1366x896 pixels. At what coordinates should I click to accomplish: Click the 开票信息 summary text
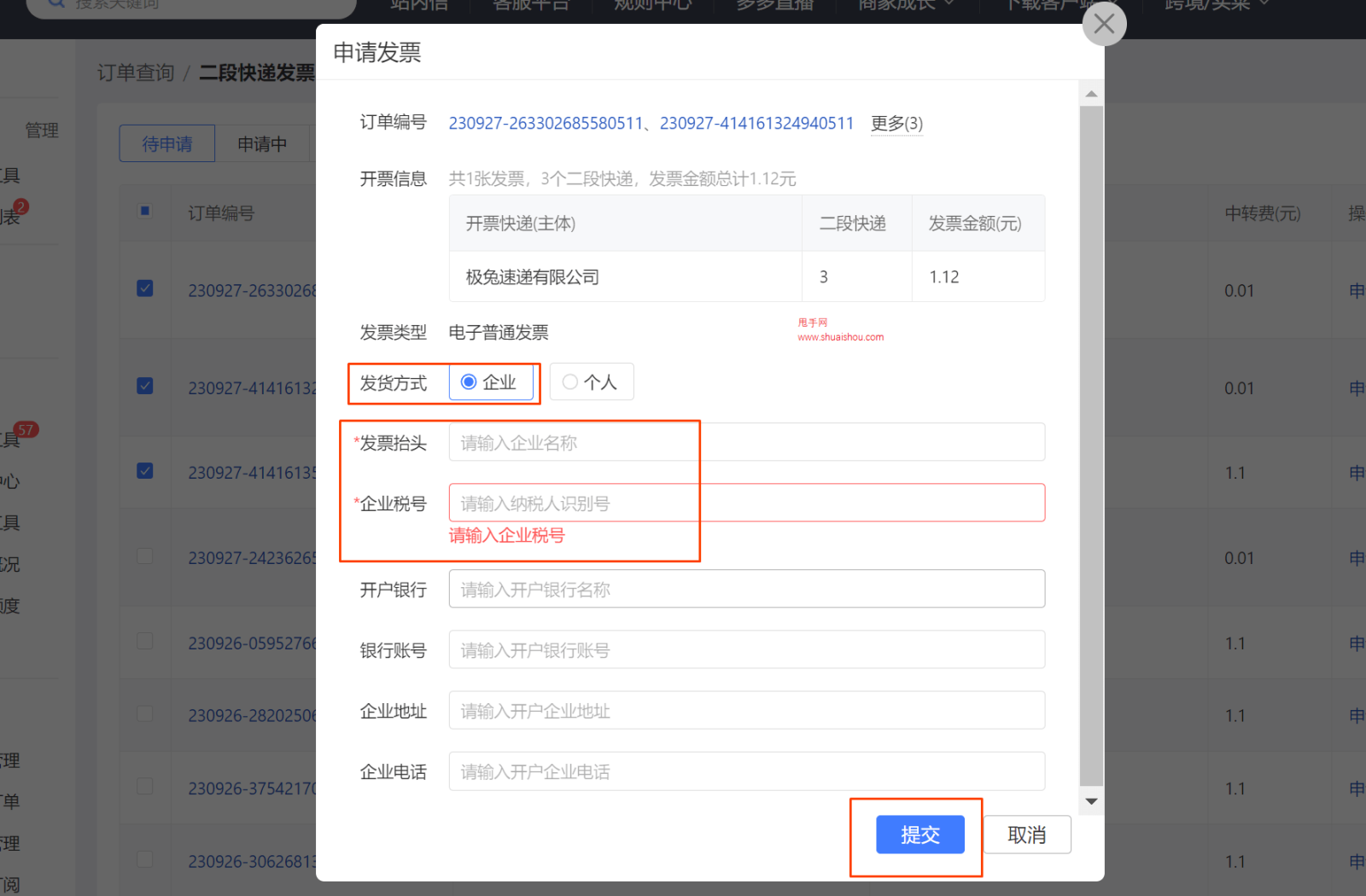click(622, 178)
